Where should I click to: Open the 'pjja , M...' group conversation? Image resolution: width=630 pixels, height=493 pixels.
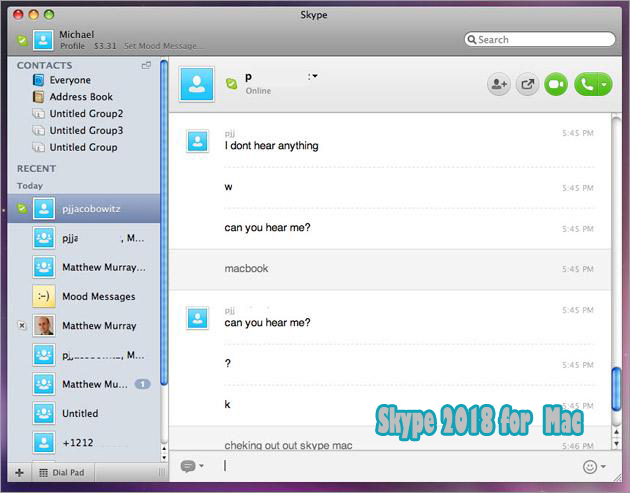click(84, 238)
